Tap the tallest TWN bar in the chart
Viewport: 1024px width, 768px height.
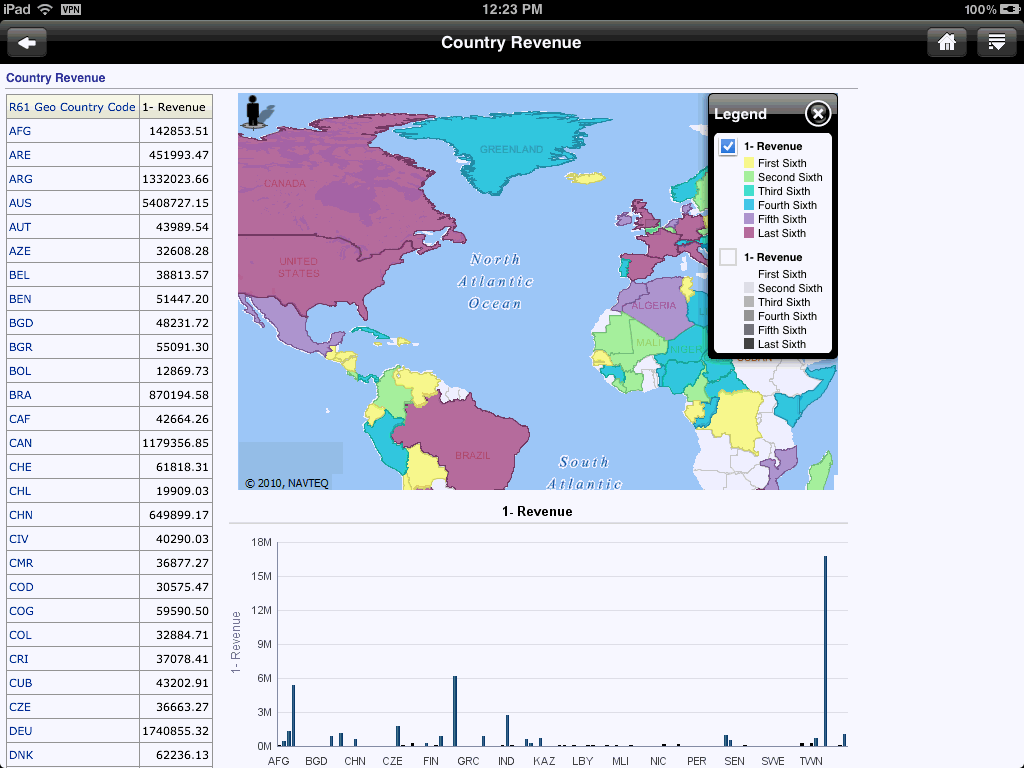[826, 650]
